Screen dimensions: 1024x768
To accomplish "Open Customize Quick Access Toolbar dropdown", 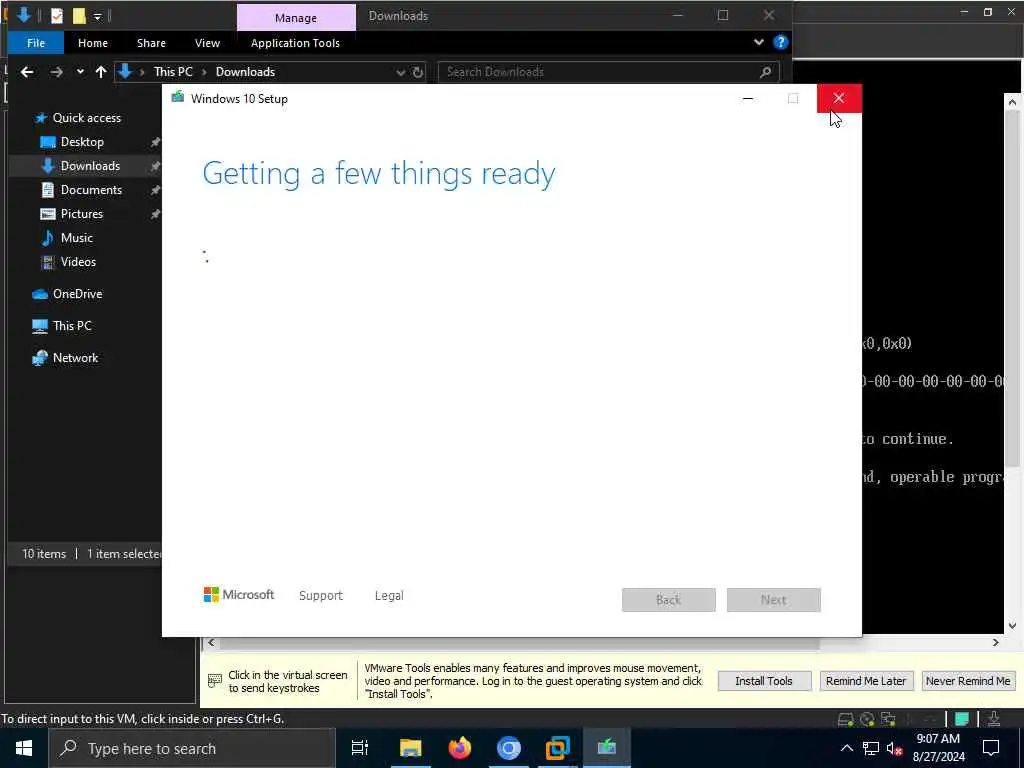I will [x=97, y=16].
